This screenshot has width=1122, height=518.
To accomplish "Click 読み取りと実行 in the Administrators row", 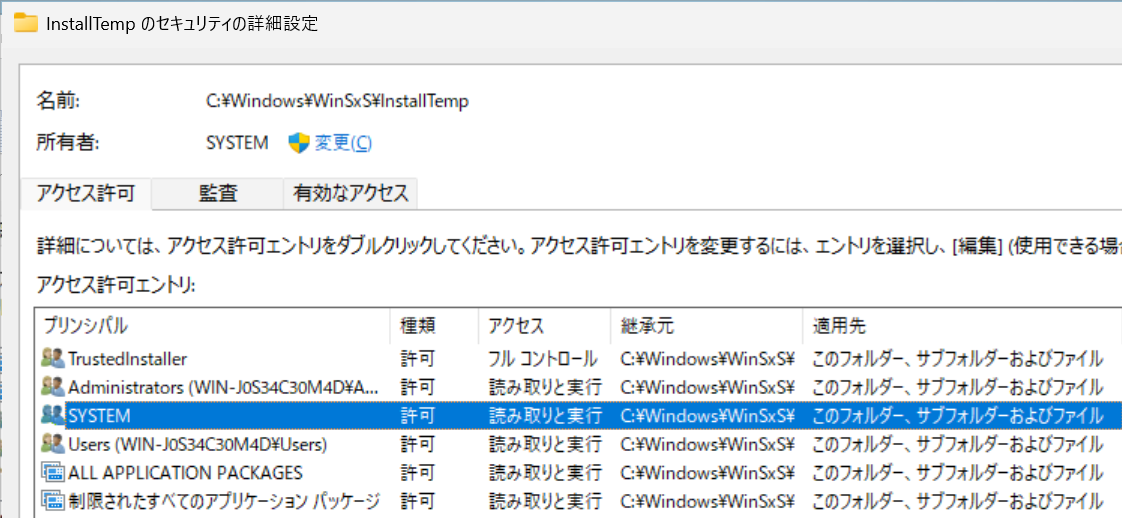I will tap(545, 387).
